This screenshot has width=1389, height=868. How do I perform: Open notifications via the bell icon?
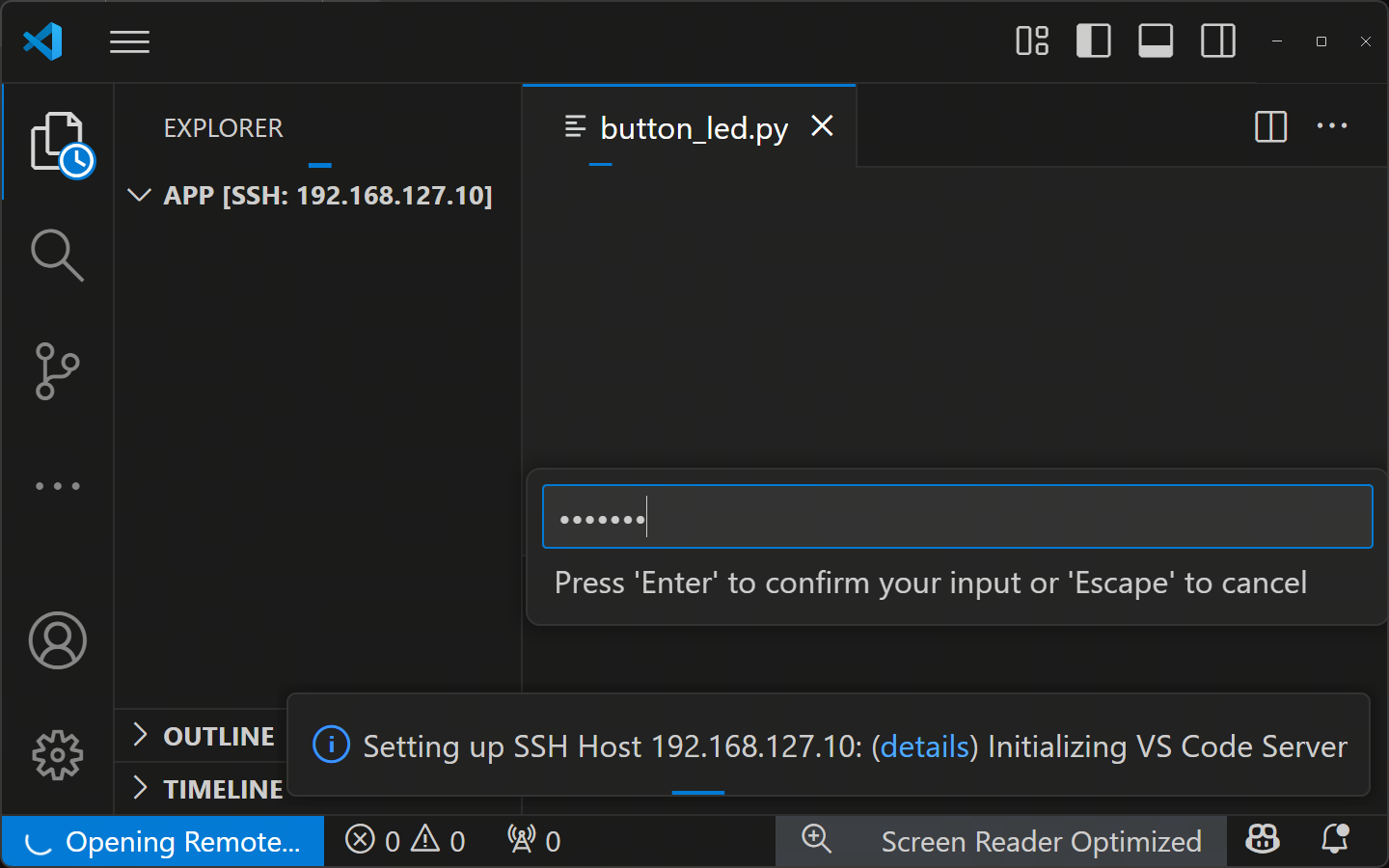pyautogui.click(x=1336, y=840)
